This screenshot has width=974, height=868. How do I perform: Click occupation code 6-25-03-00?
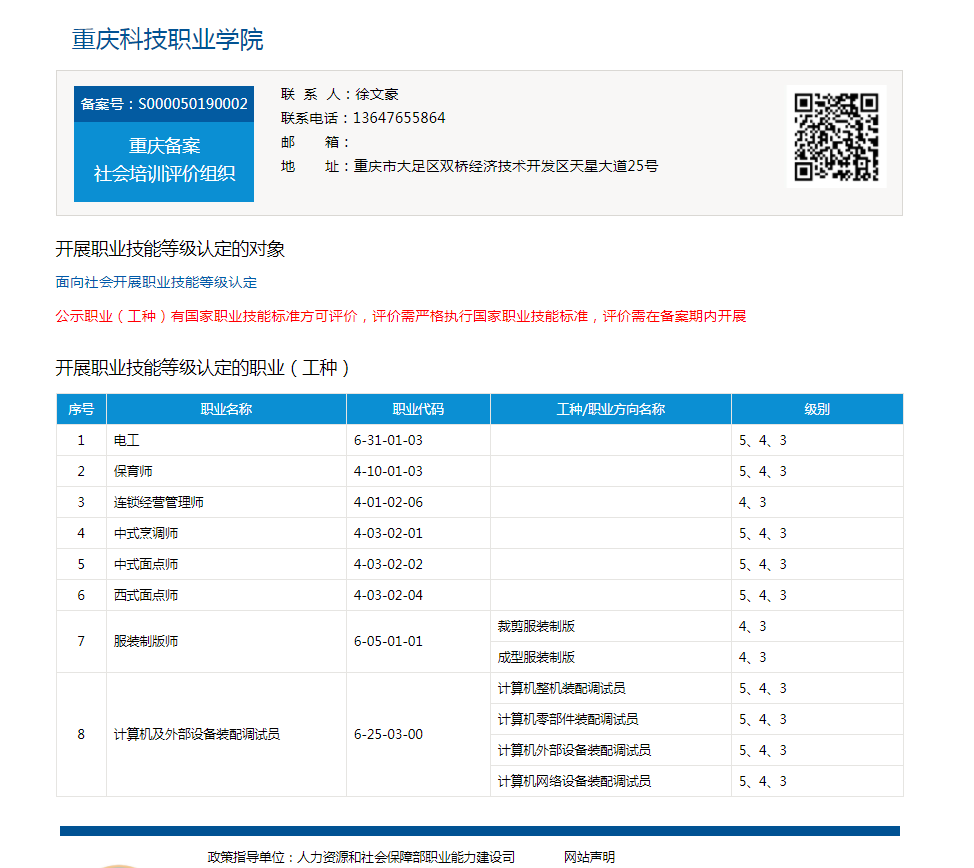pyautogui.click(x=388, y=734)
